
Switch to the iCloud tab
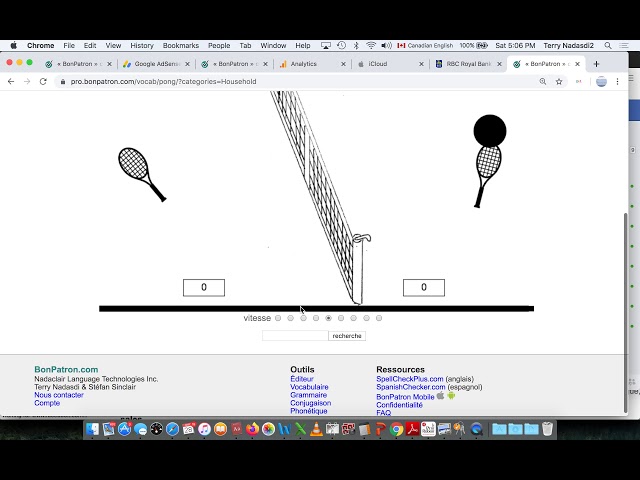coord(390,64)
